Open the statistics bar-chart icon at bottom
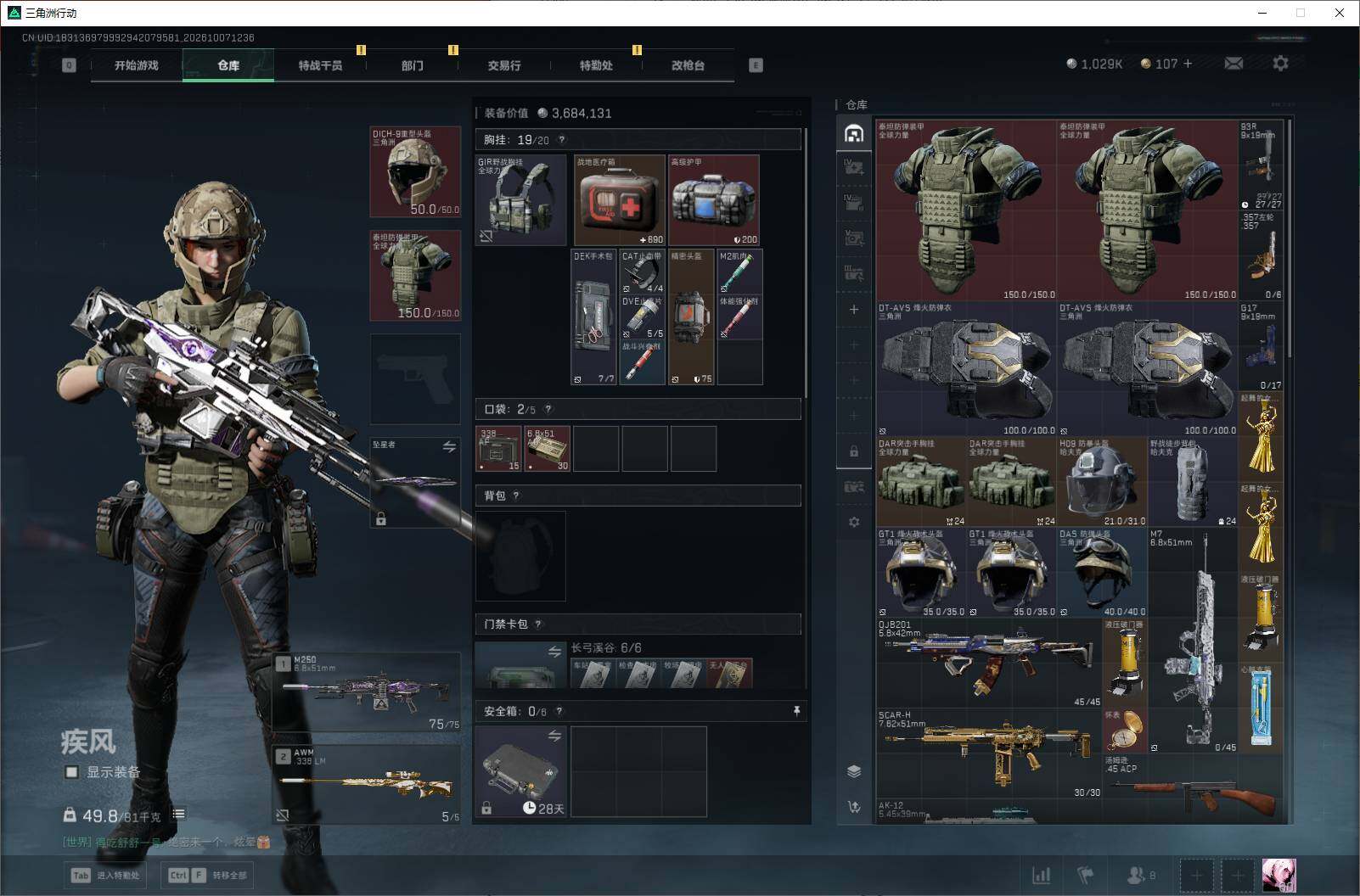 click(x=1041, y=875)
